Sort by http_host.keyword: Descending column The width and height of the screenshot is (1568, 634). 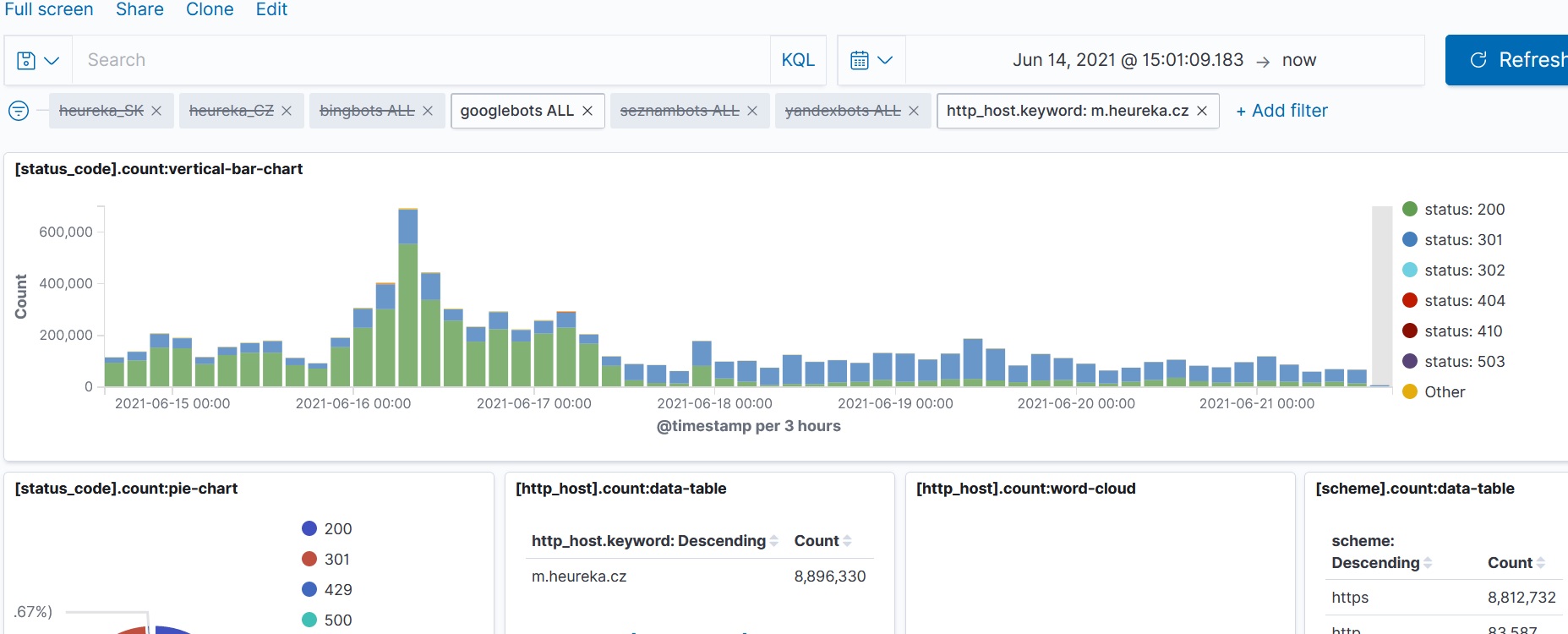tap(654, 541)
